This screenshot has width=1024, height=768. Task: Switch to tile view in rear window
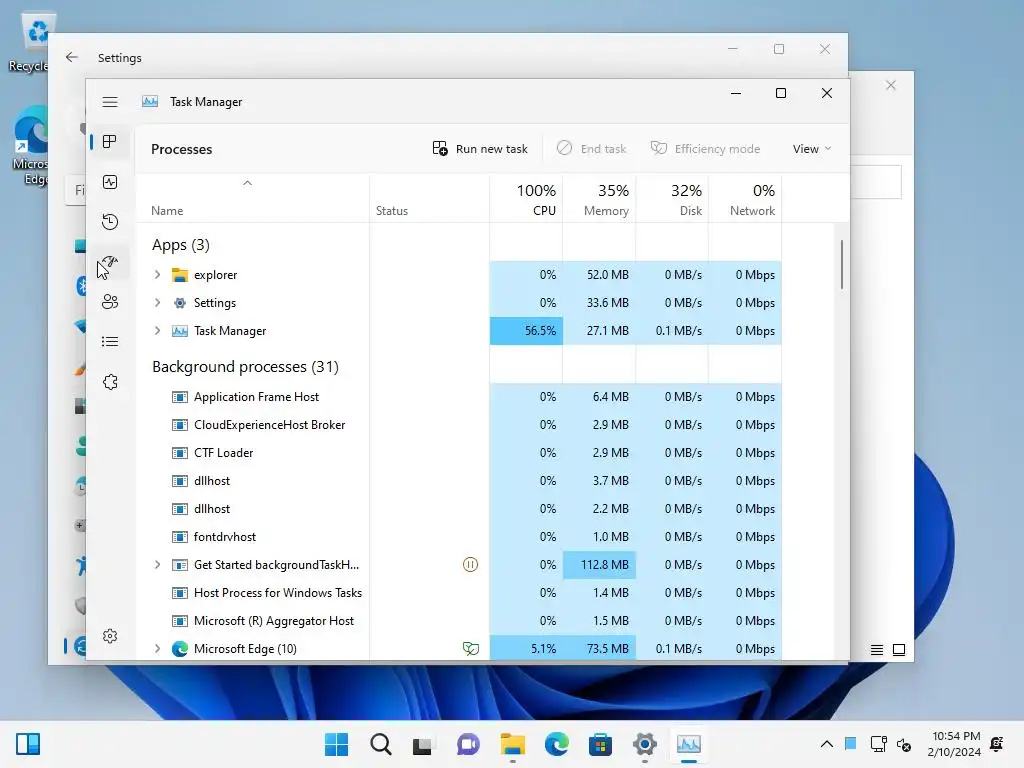tap(899, 650)
